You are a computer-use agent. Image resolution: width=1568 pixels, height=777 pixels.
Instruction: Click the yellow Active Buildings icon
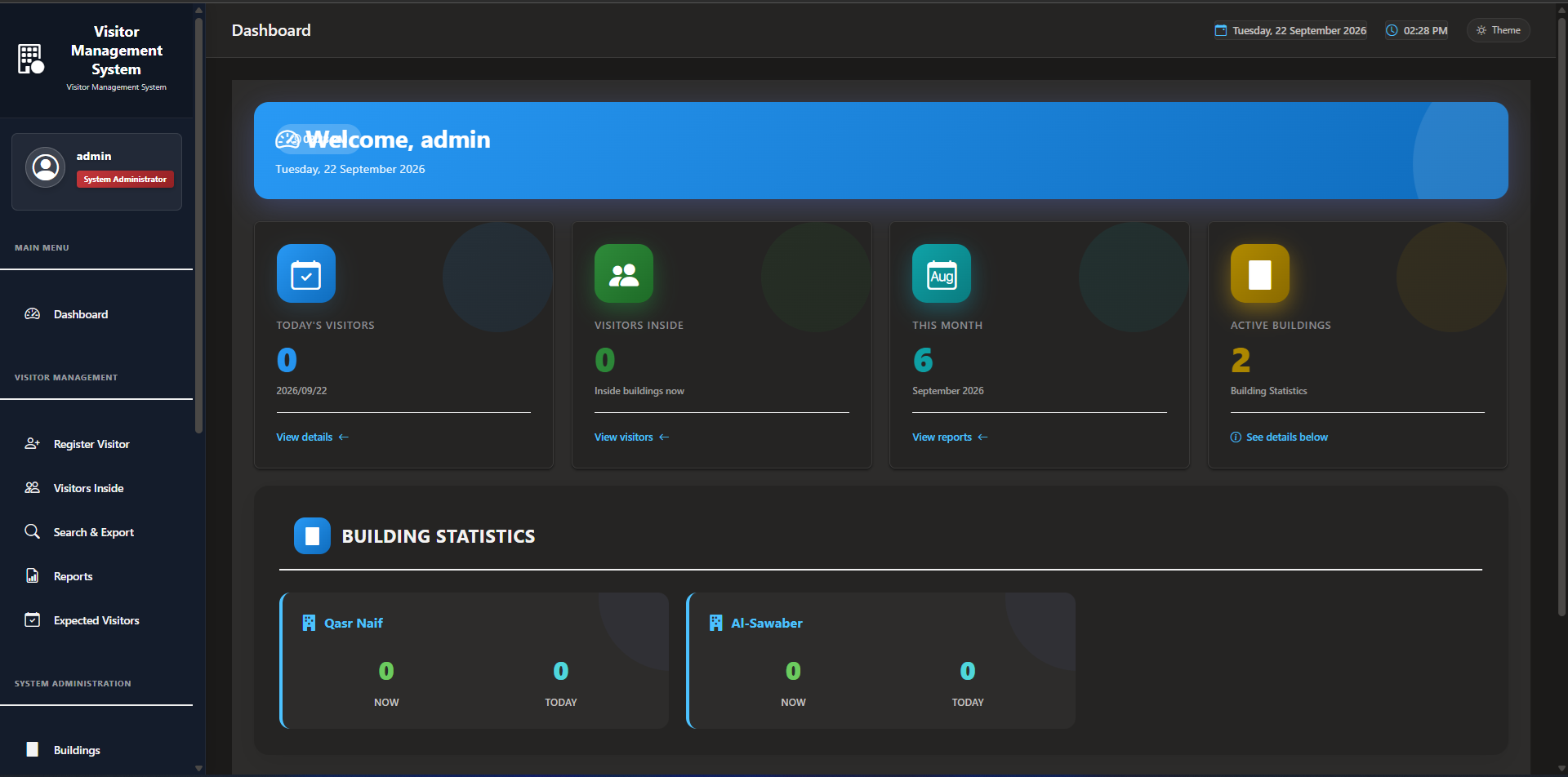click(1260, 273)
